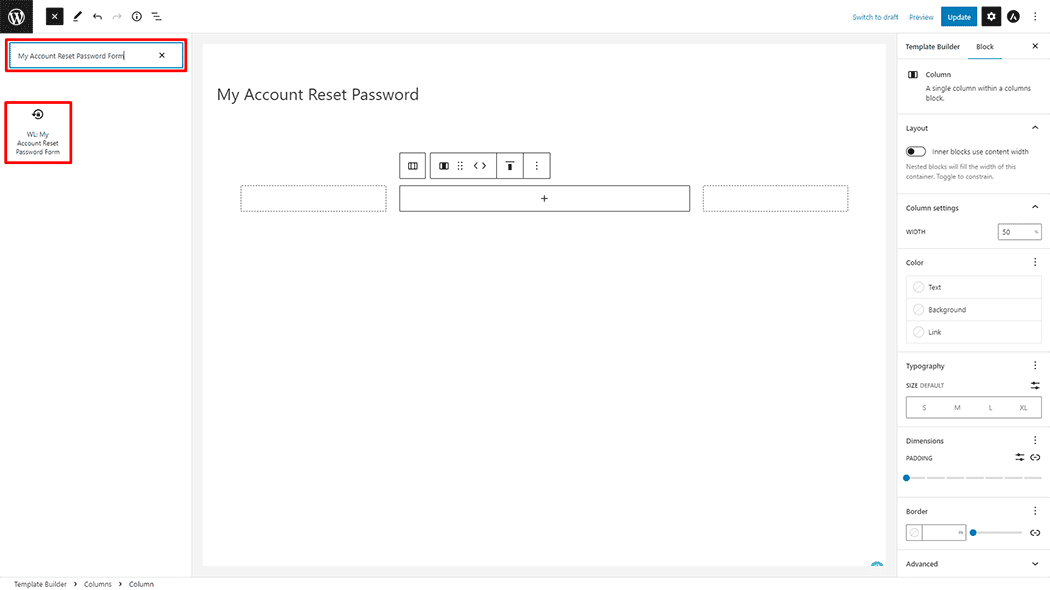
Task: Click the settings gear icon
Action: click(991, 17)
